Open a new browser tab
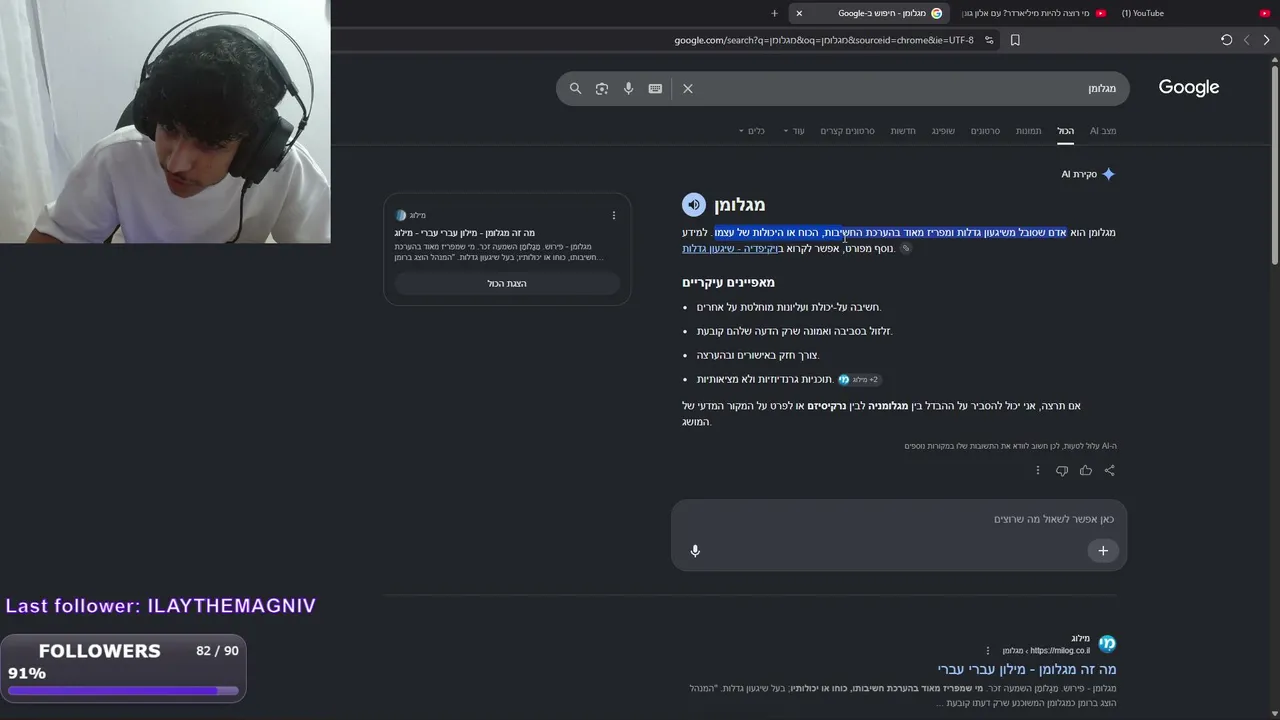1280x720 pixels. [774, 13]
